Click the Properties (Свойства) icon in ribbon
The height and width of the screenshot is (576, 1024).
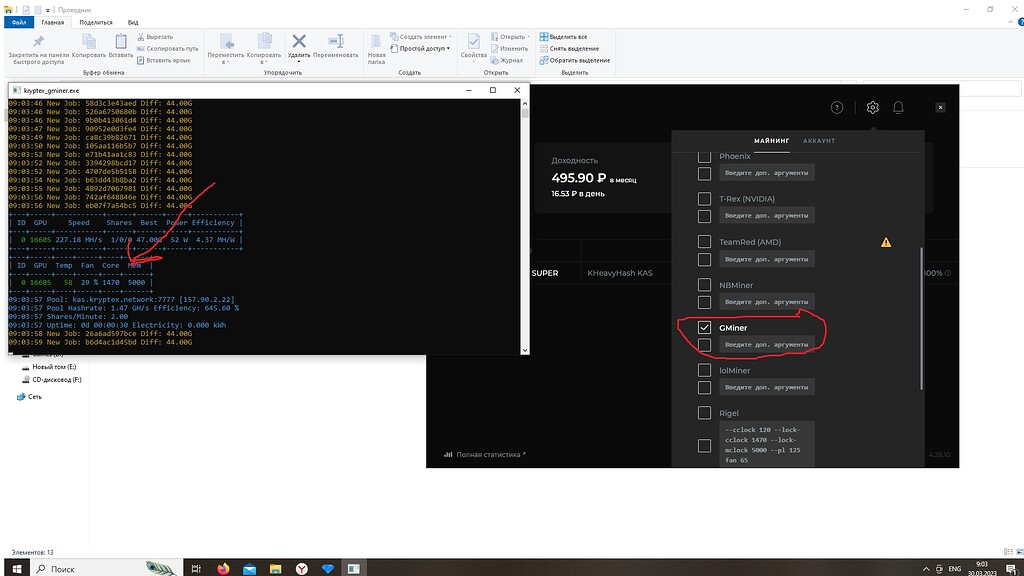[x=473, y=41]
